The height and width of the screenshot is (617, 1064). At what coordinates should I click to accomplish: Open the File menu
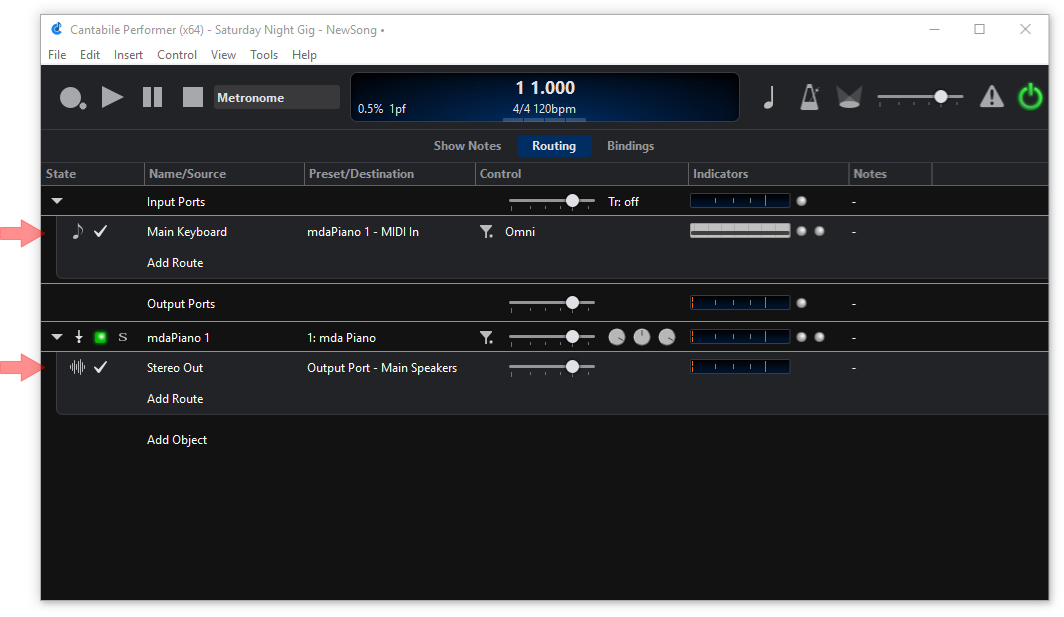(57, 55)
